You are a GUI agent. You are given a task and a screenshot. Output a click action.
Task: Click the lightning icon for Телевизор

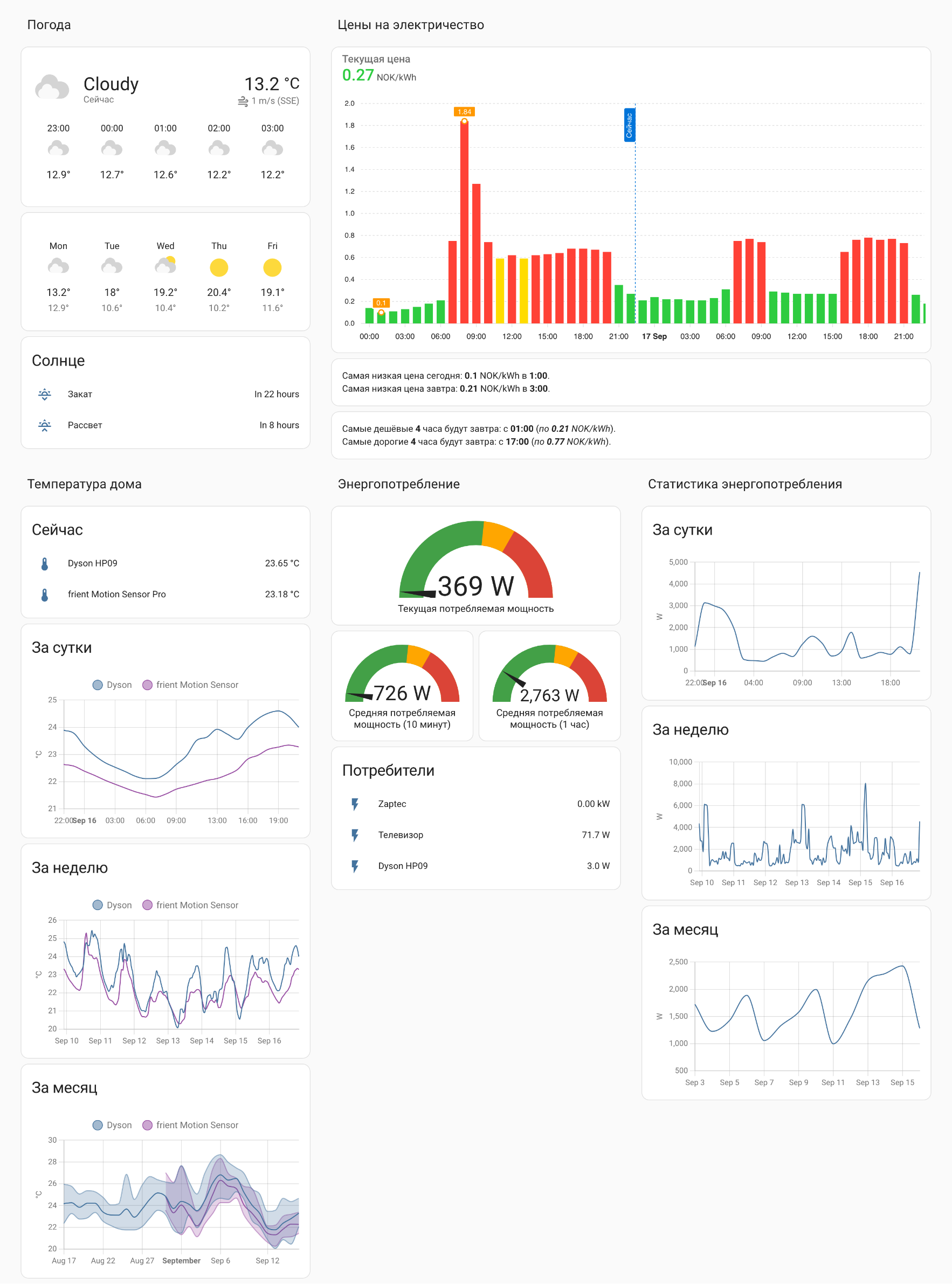pos(355,836)
